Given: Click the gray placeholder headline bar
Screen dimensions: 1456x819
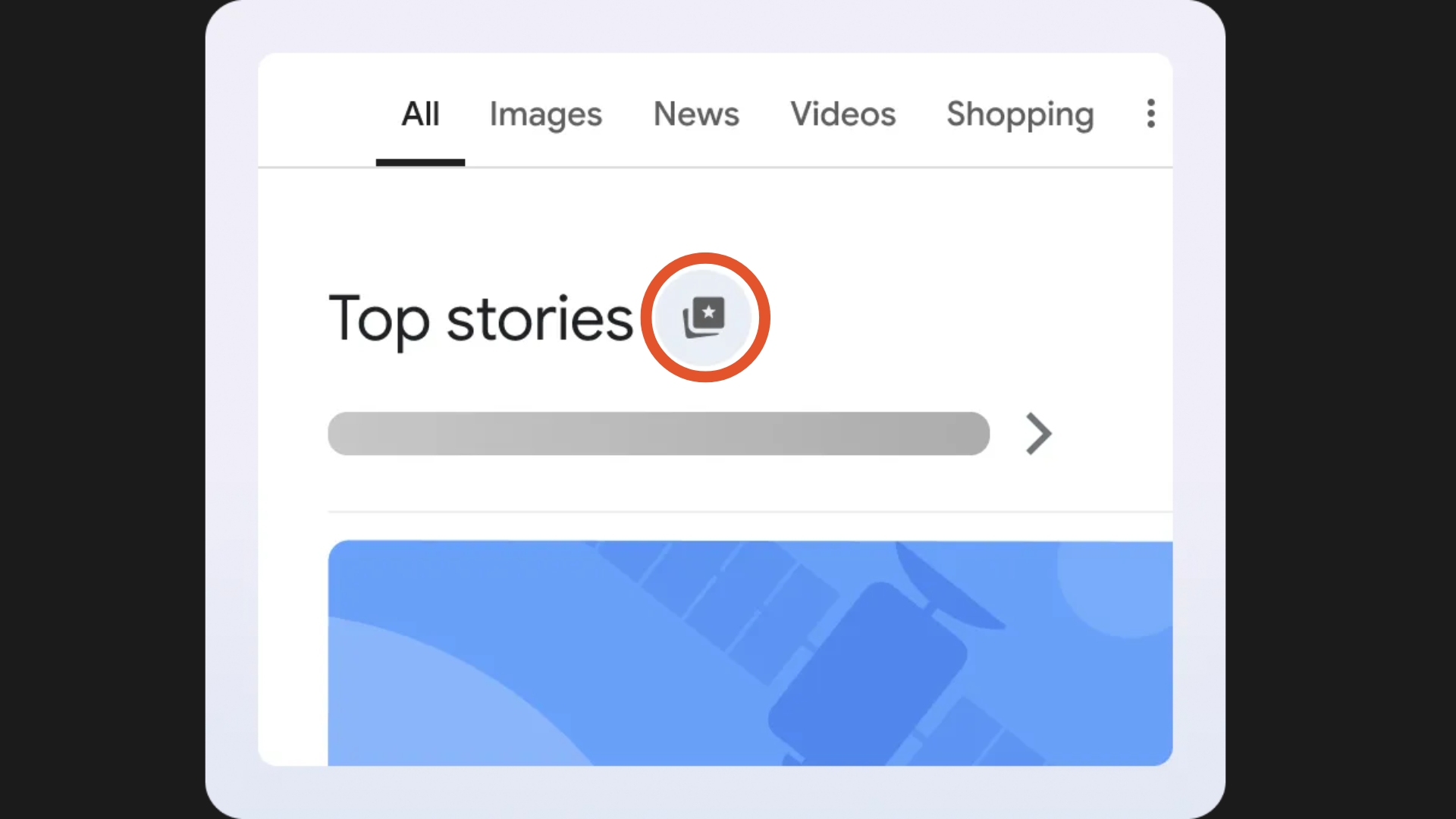Looking at the screenshot, I should 658,434.
